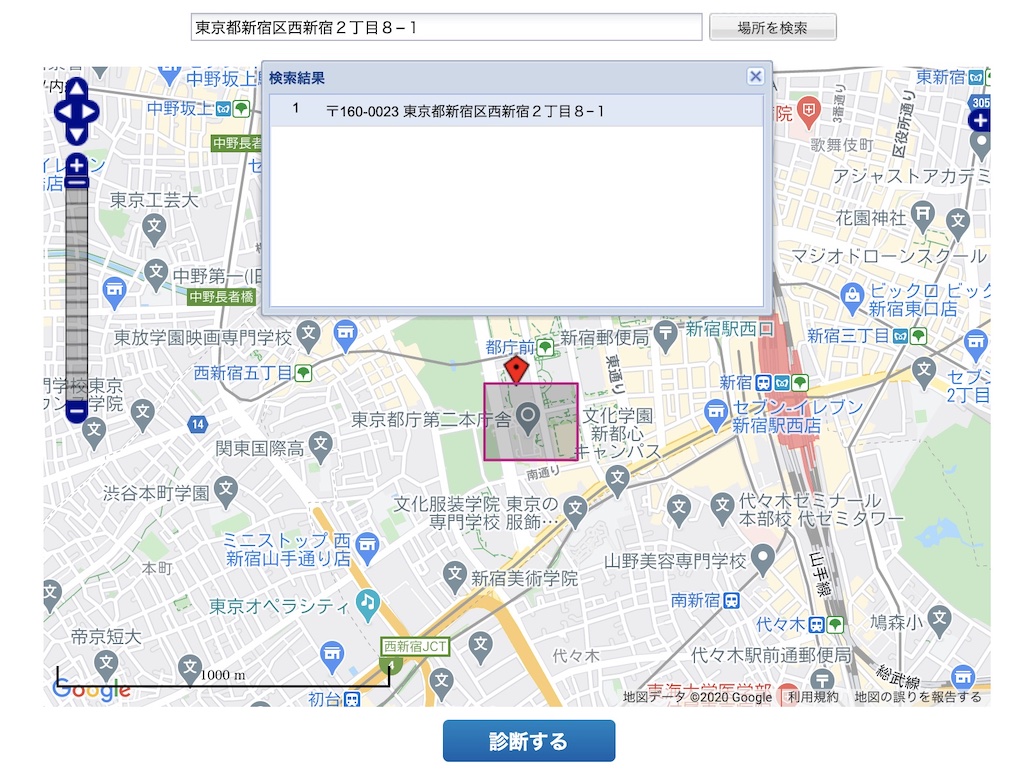Click the 新宿郵便局 post office icon
Screen dimensions: 1024x776
point(665,335)
